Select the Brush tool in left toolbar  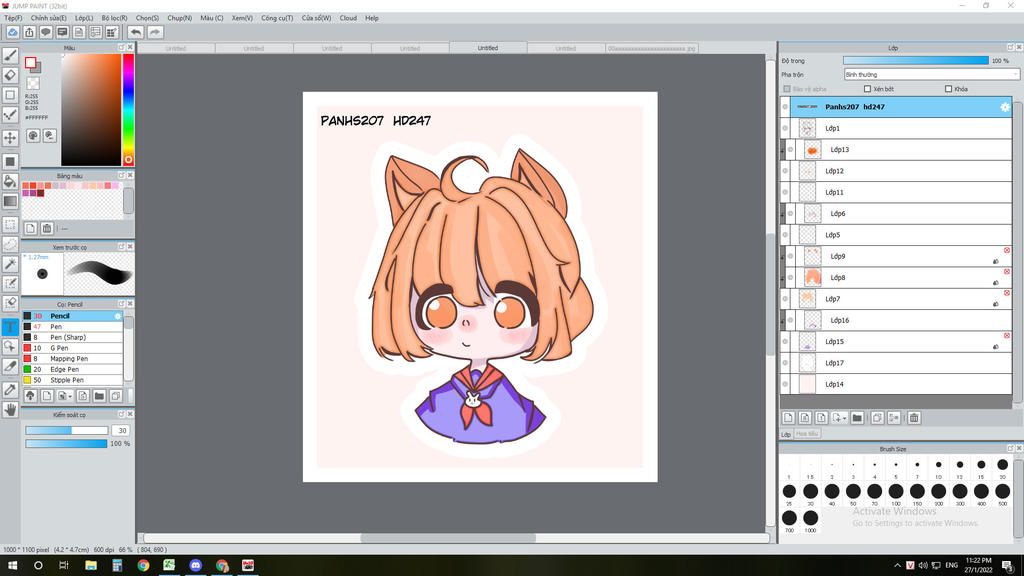coord(10,56)
